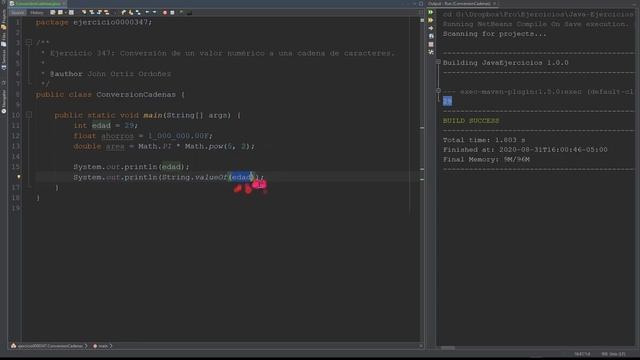The width and height of the screenshot is (640, 360).
Task: Click the @author John Ortiz Ordoñez comment
Action: click(x=110, y=74)
